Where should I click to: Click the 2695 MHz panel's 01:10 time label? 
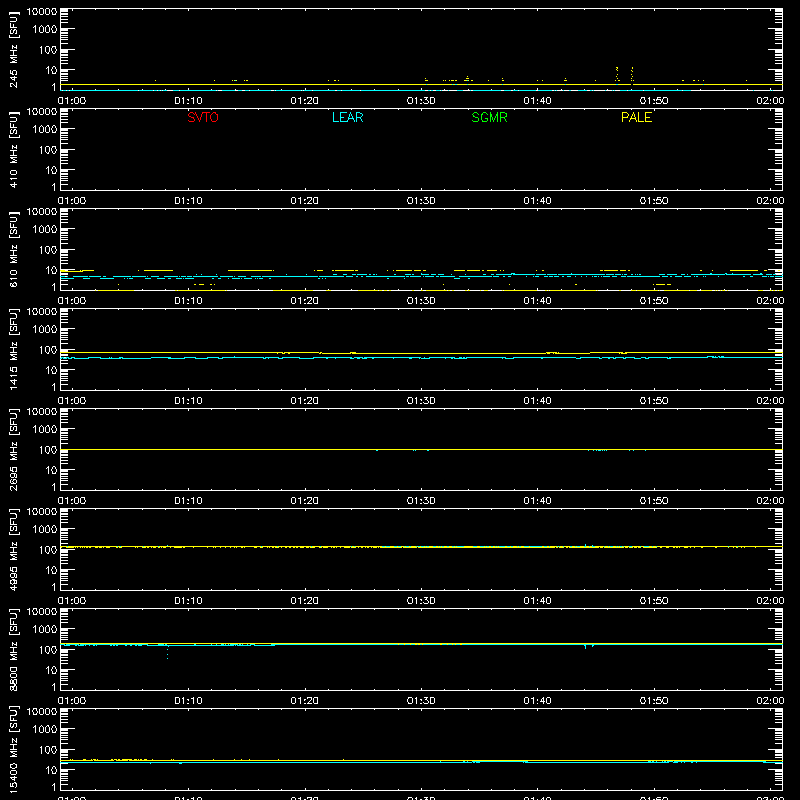[x=188, y=501]
